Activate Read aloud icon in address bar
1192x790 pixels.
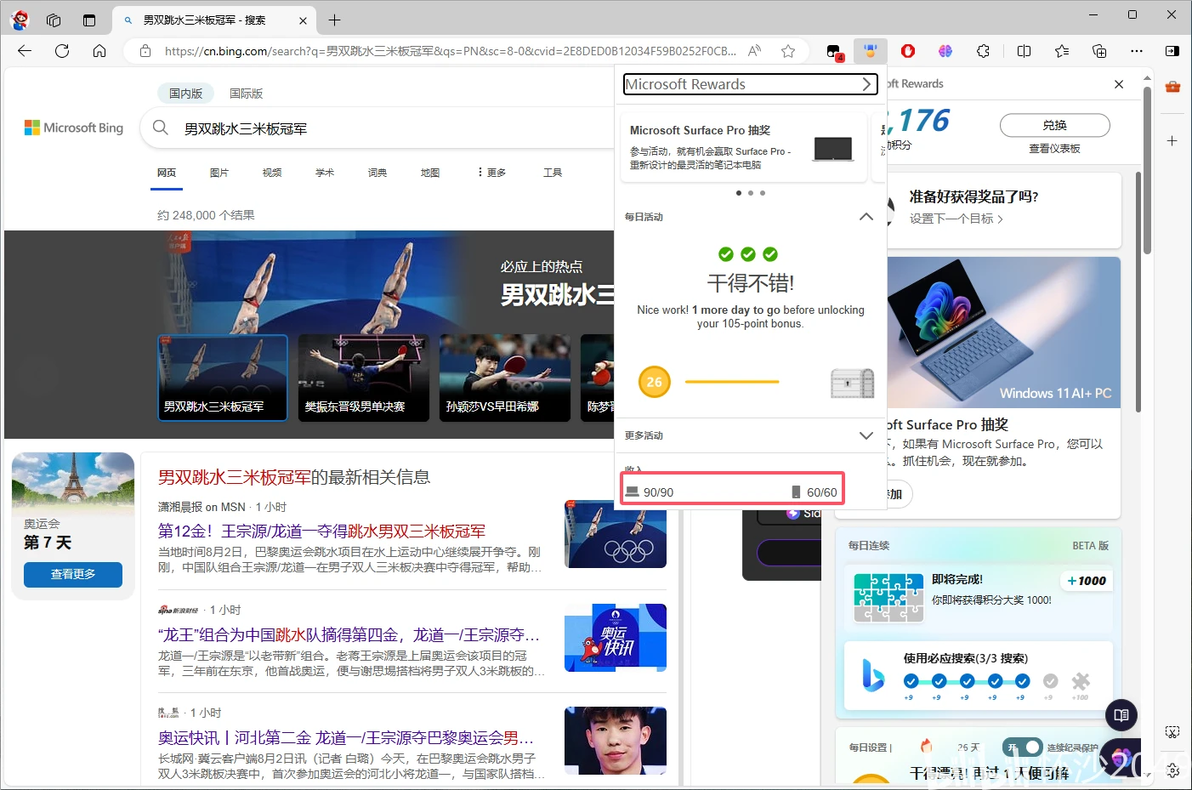point(754,51)
